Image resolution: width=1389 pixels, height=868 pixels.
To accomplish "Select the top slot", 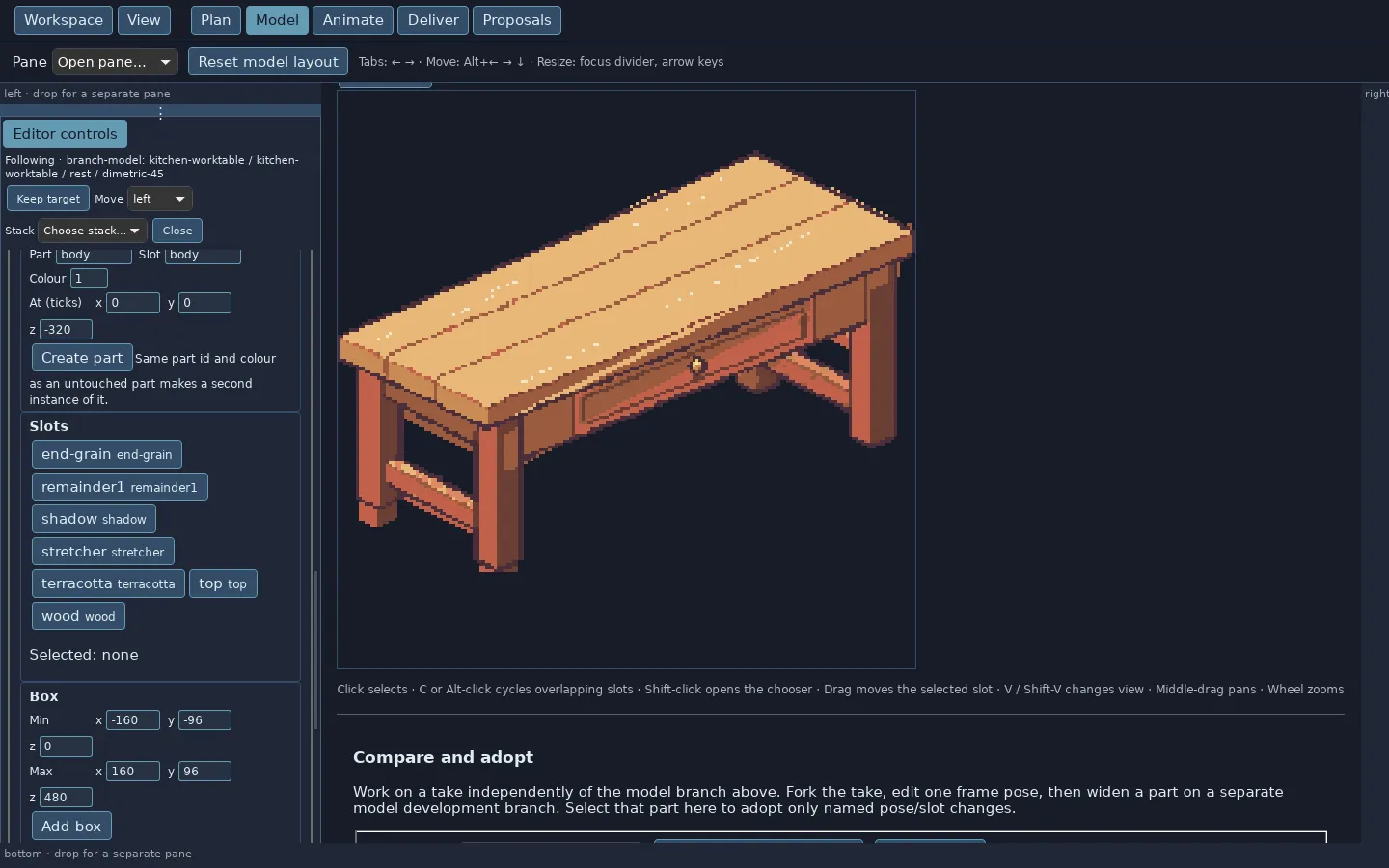I will 223,583.
